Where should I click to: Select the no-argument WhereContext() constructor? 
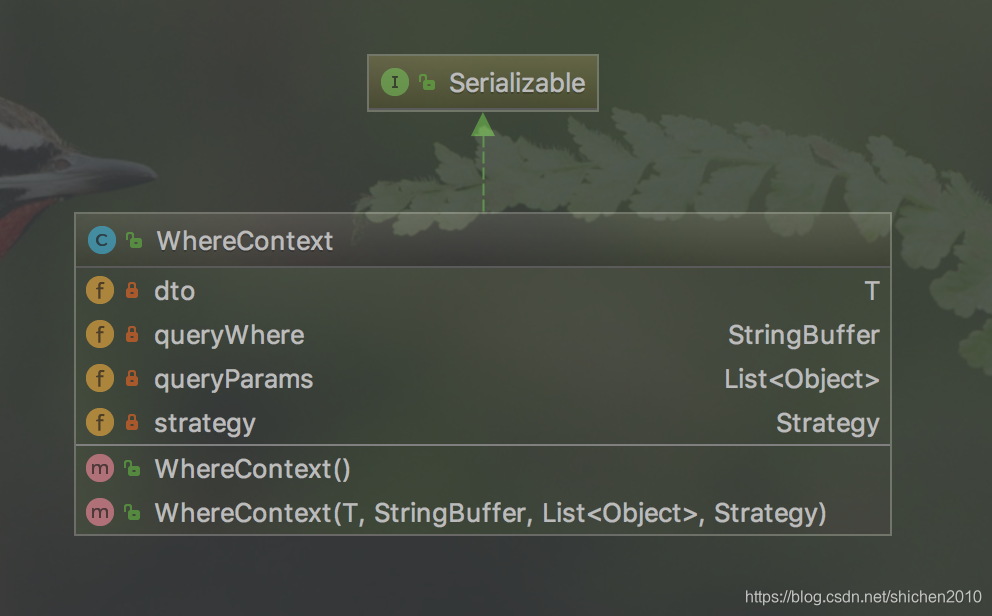coord(252,469)
